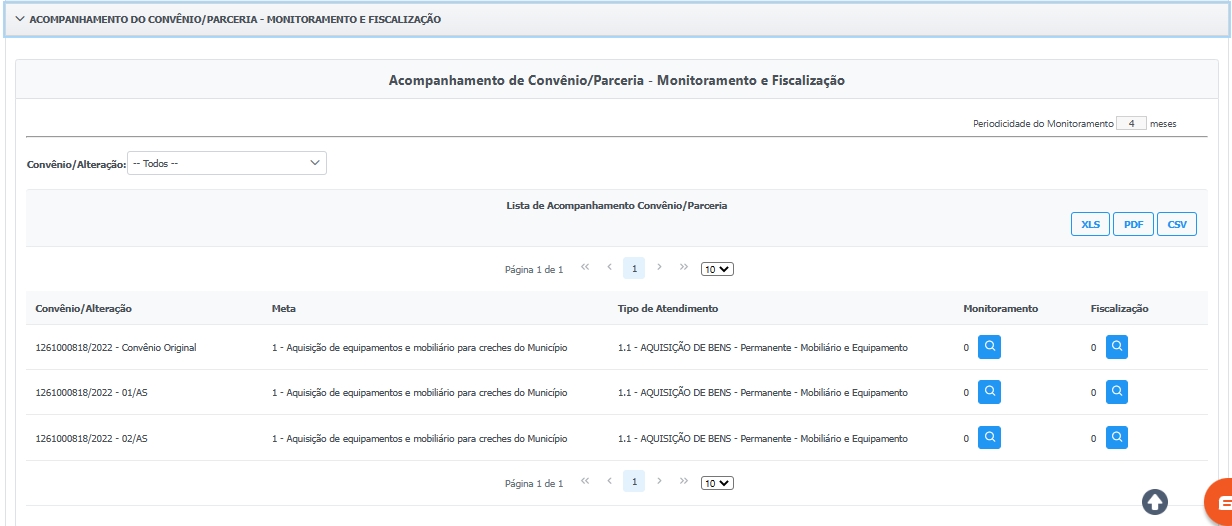The height and width of the screenshot is (526, 1232).
Task: Open the Convênio/Alteração dropdown
Action: [x=227, y=163]
